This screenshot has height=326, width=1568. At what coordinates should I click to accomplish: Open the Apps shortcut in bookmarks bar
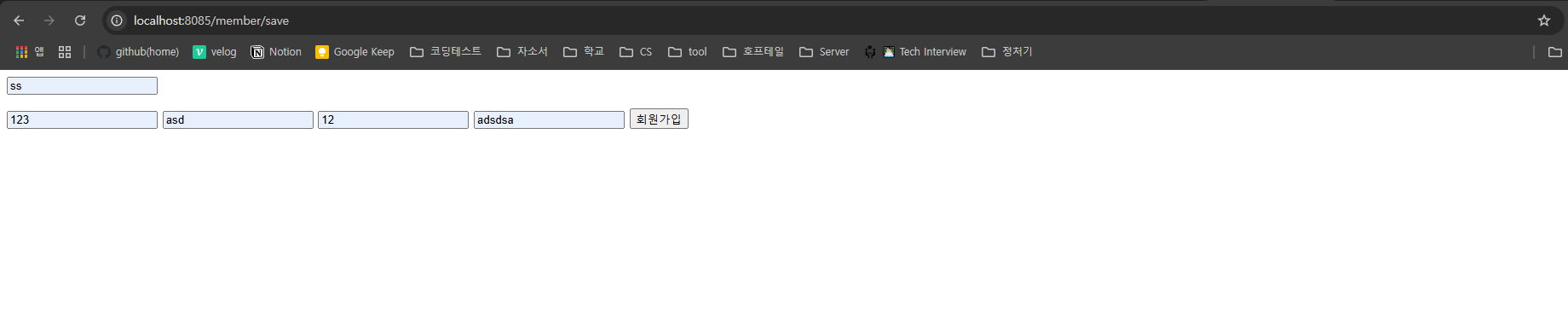coord(30,52)
